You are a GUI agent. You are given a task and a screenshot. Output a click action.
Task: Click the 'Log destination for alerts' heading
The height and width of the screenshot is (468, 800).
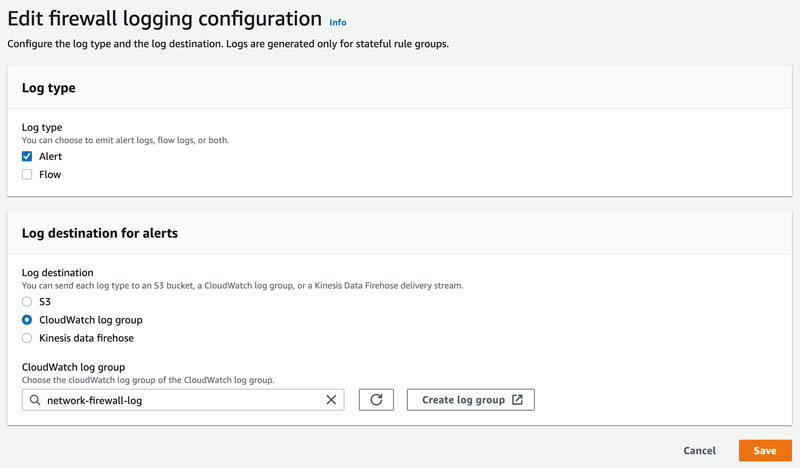click(99, 233)
